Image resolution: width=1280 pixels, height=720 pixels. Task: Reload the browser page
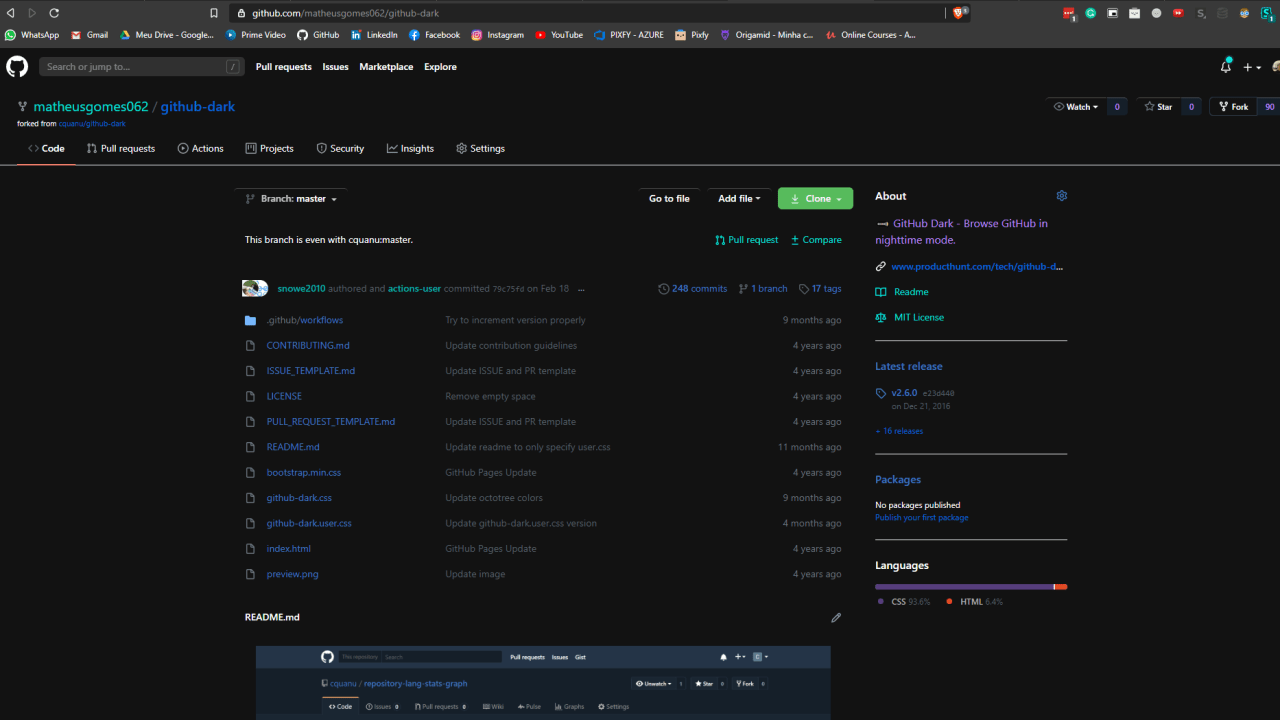(54, 13)
